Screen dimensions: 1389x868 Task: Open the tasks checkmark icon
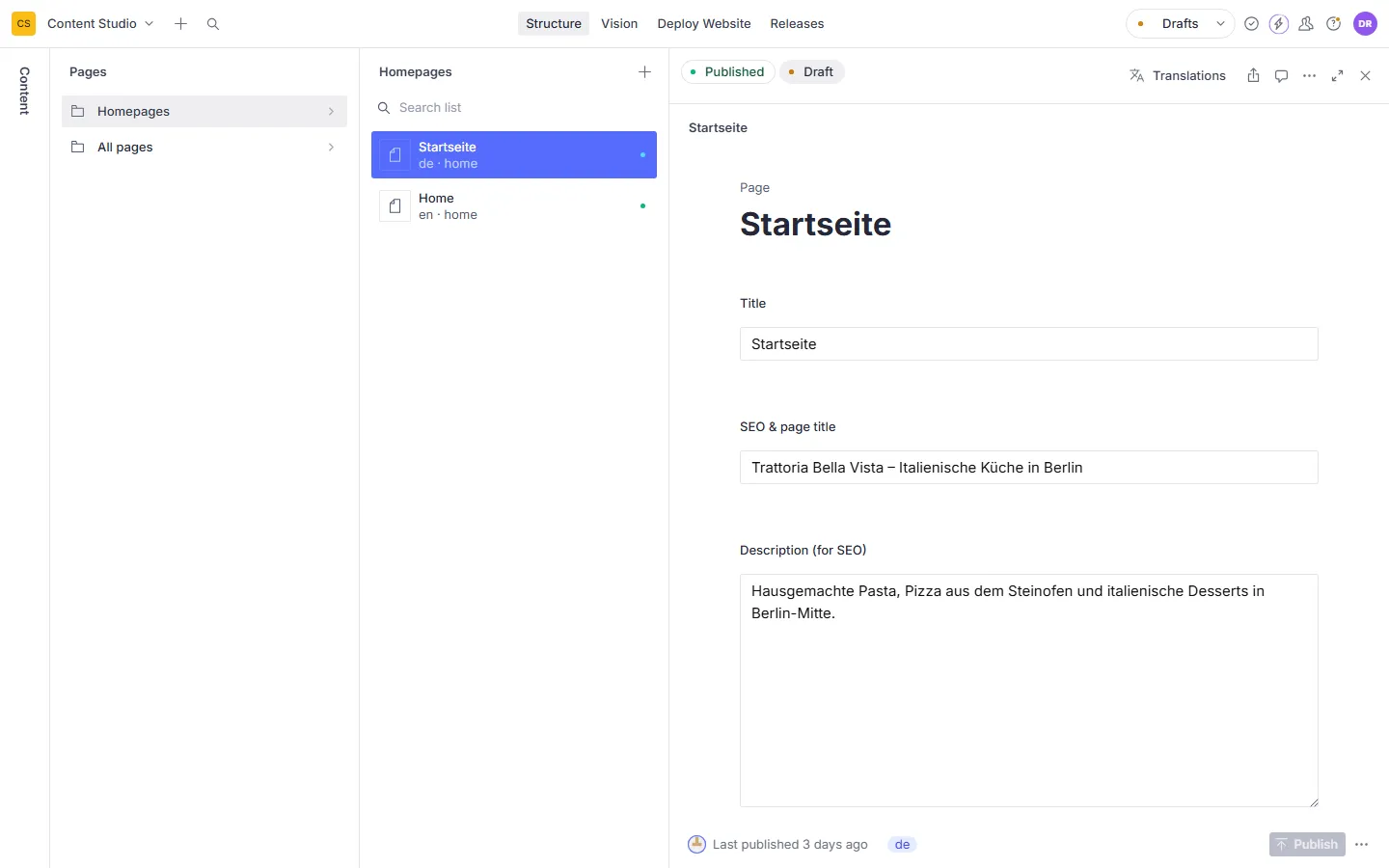[1251, 23]
